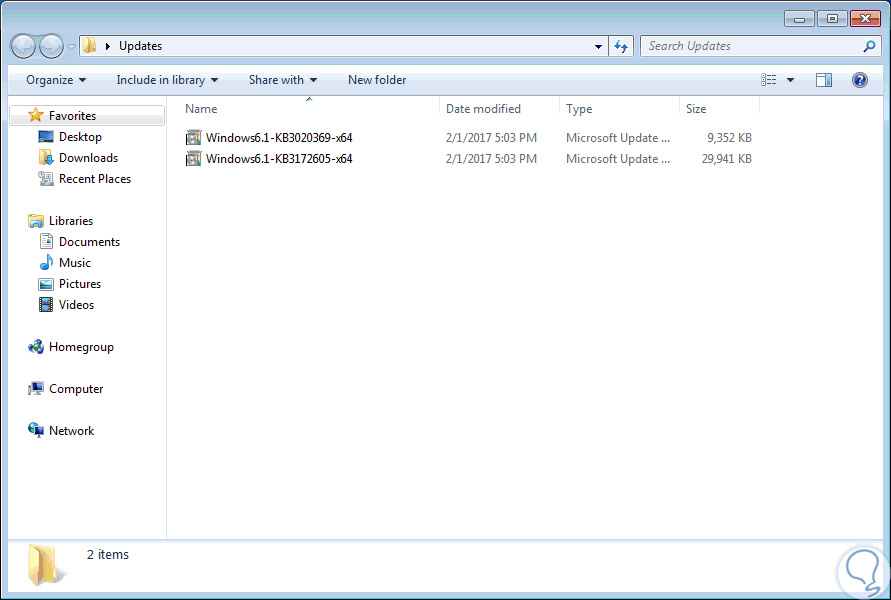Click the Type cell of the KB3020369 row
The height and width of the screenshot is (600, 891).
coord(618,138)
